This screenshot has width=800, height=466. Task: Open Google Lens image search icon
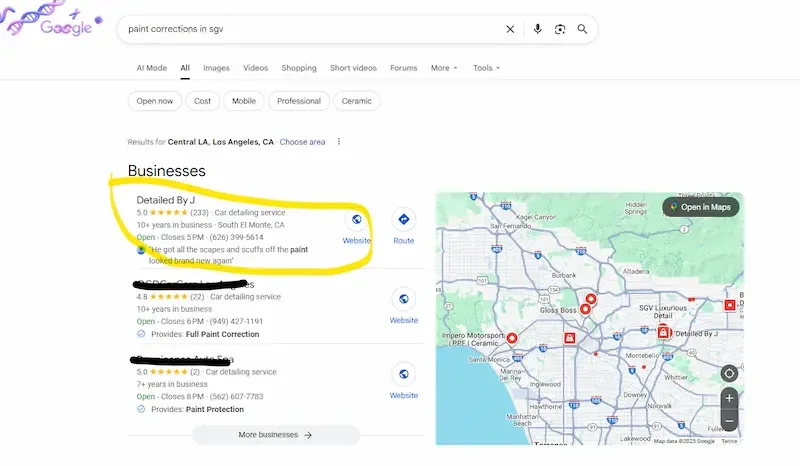560,29
